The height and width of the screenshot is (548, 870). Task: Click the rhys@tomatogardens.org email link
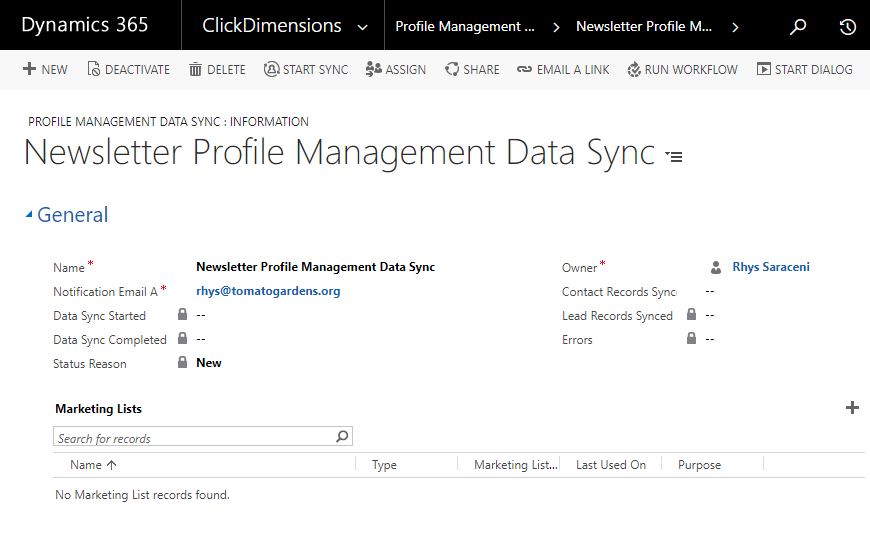click(268, 291)
